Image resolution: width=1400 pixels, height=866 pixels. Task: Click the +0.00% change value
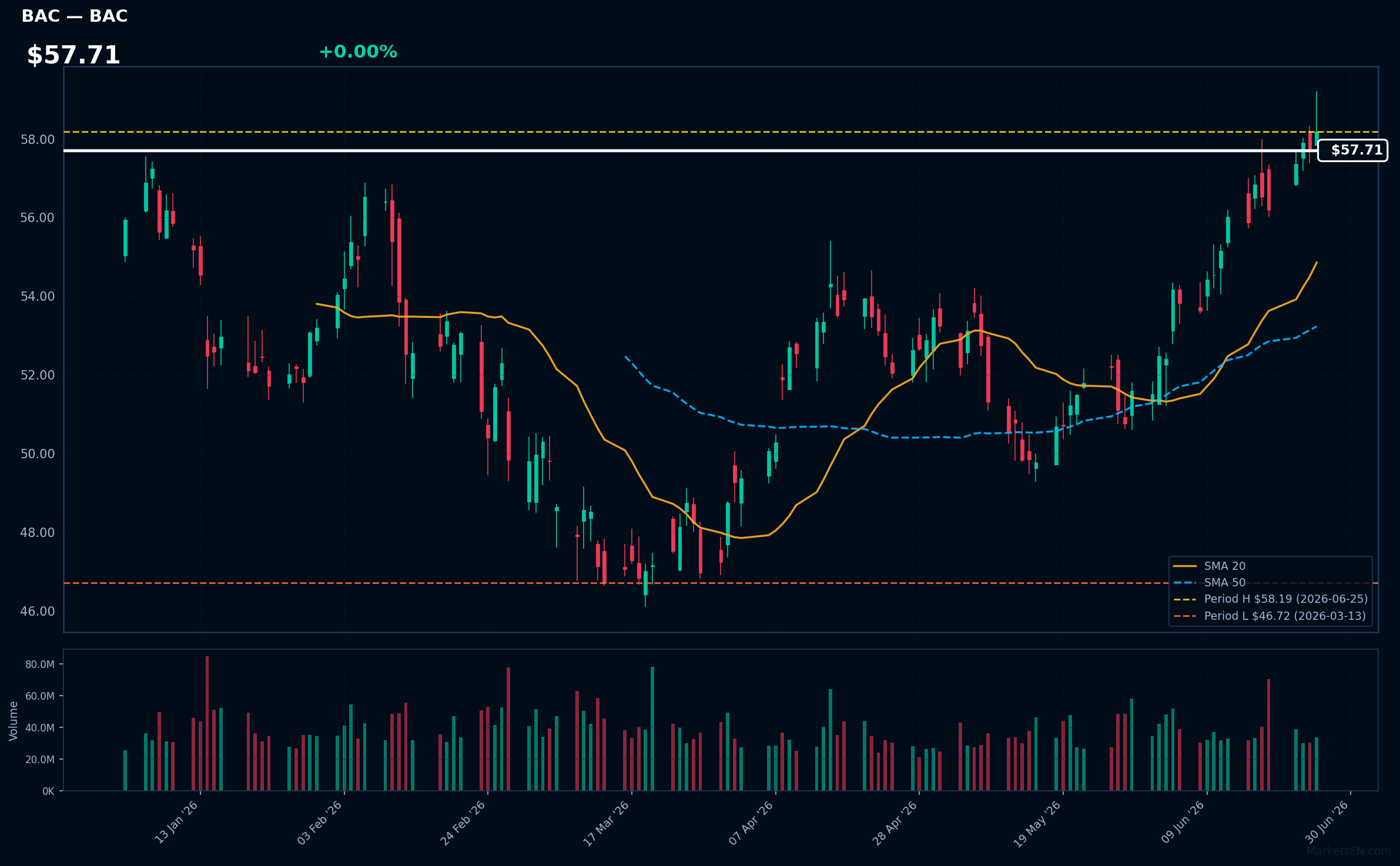(x=358, y=52)
